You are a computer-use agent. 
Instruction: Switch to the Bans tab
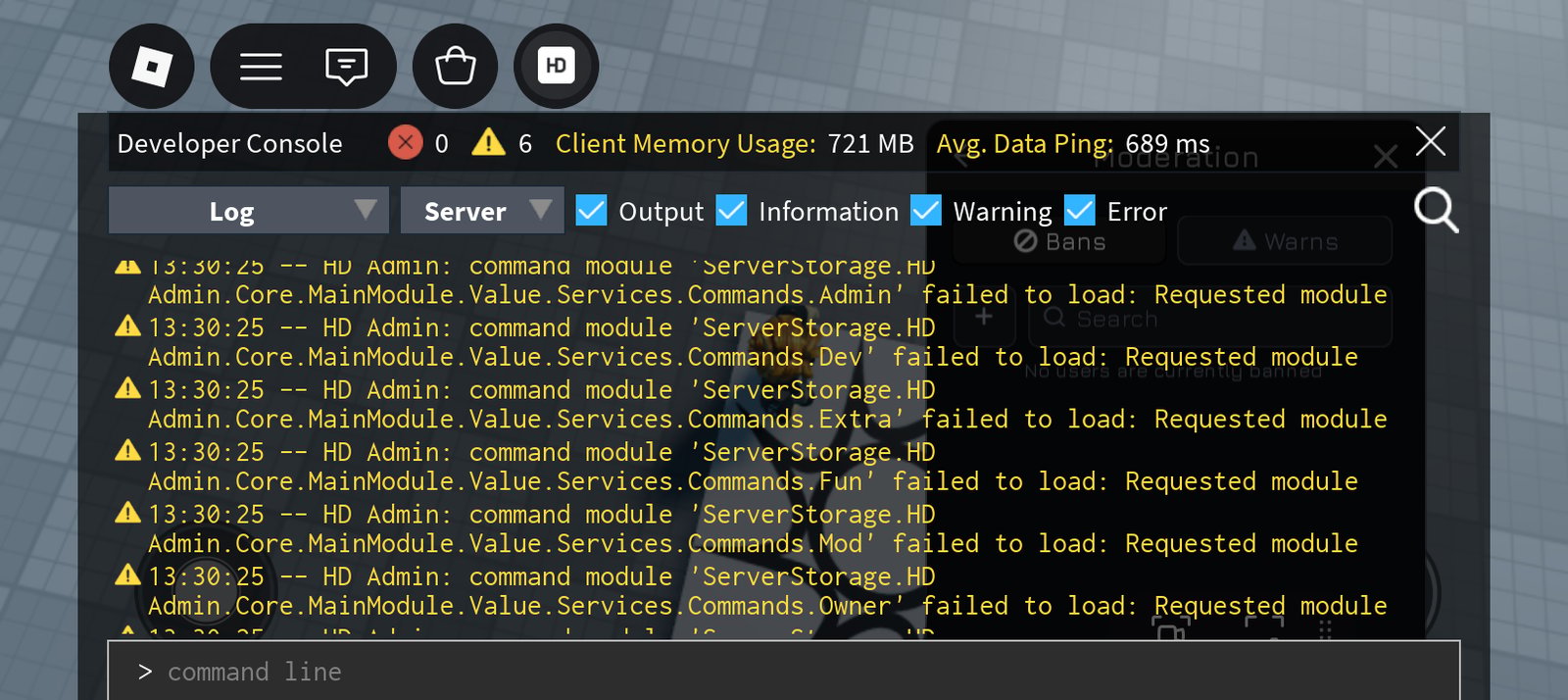click(1060, 241)
